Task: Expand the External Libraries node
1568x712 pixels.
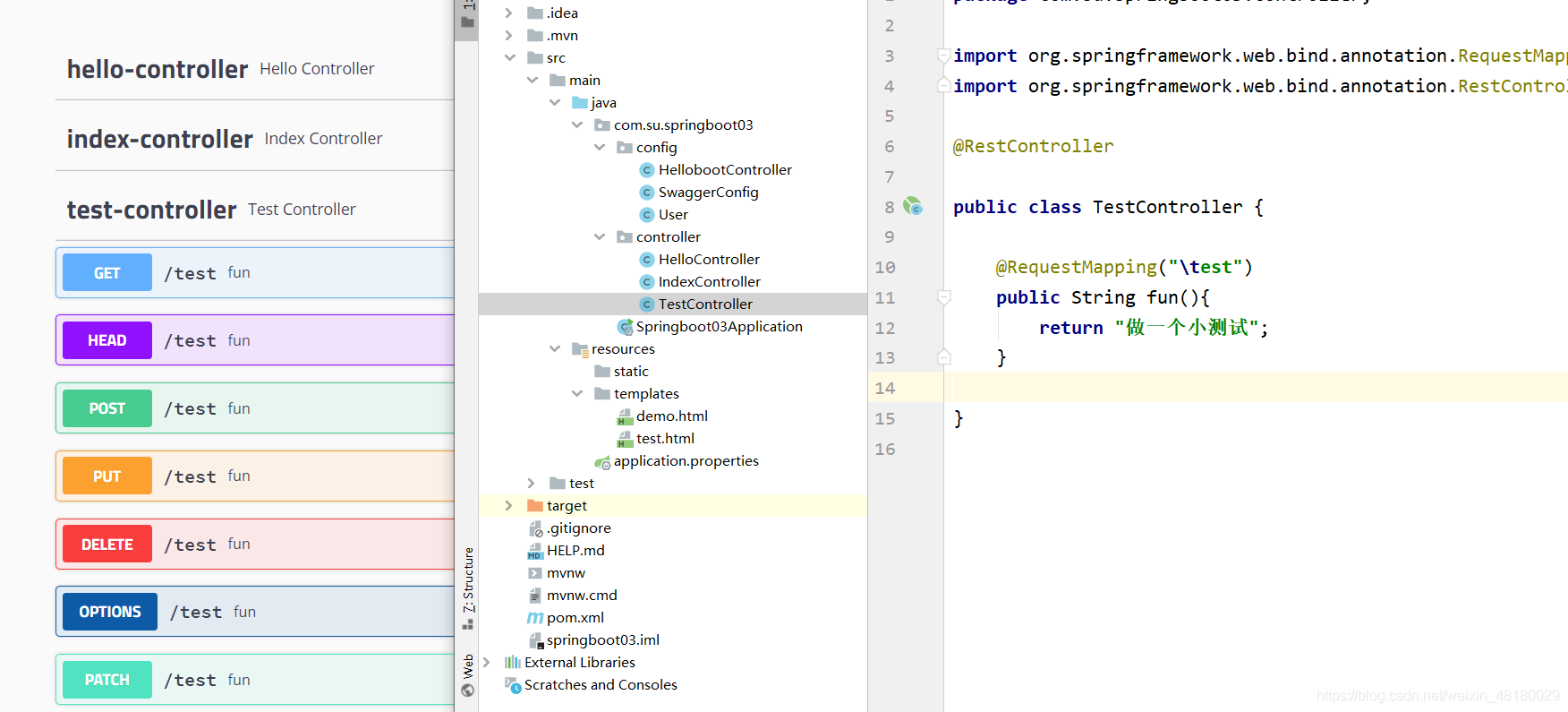Action: (486, 662)
